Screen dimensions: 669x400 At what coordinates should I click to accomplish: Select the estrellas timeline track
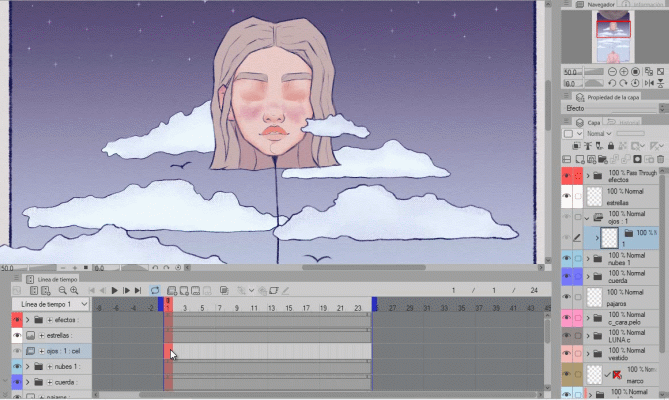coord(57,335)
